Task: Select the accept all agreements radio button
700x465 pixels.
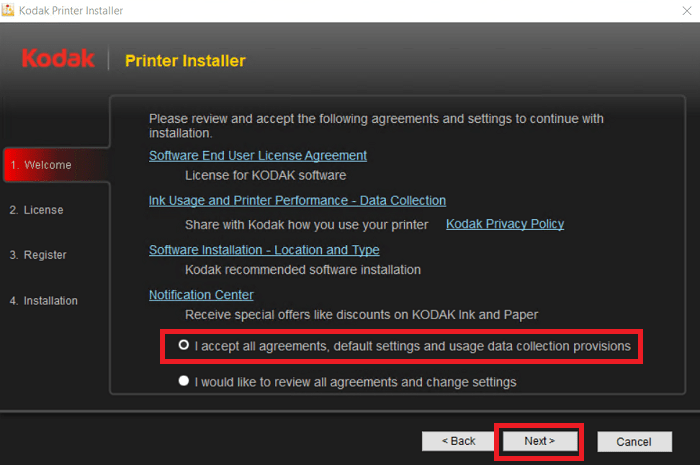Action: [183, 345]
